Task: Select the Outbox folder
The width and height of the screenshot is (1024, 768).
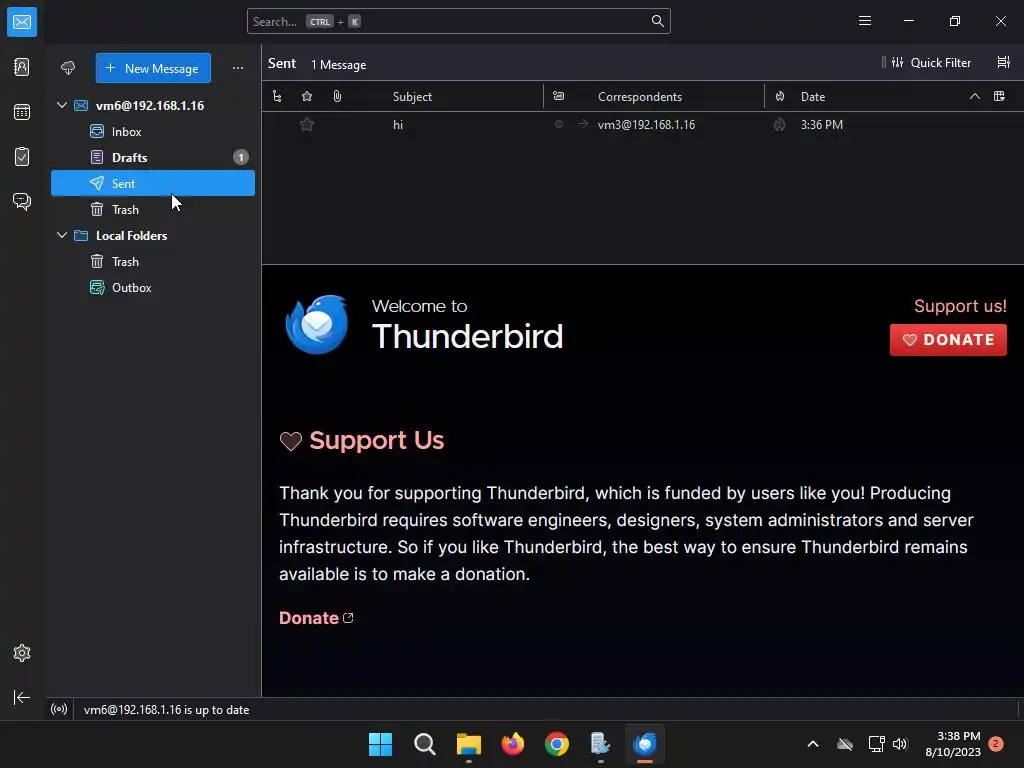Action: click(153, 287)
